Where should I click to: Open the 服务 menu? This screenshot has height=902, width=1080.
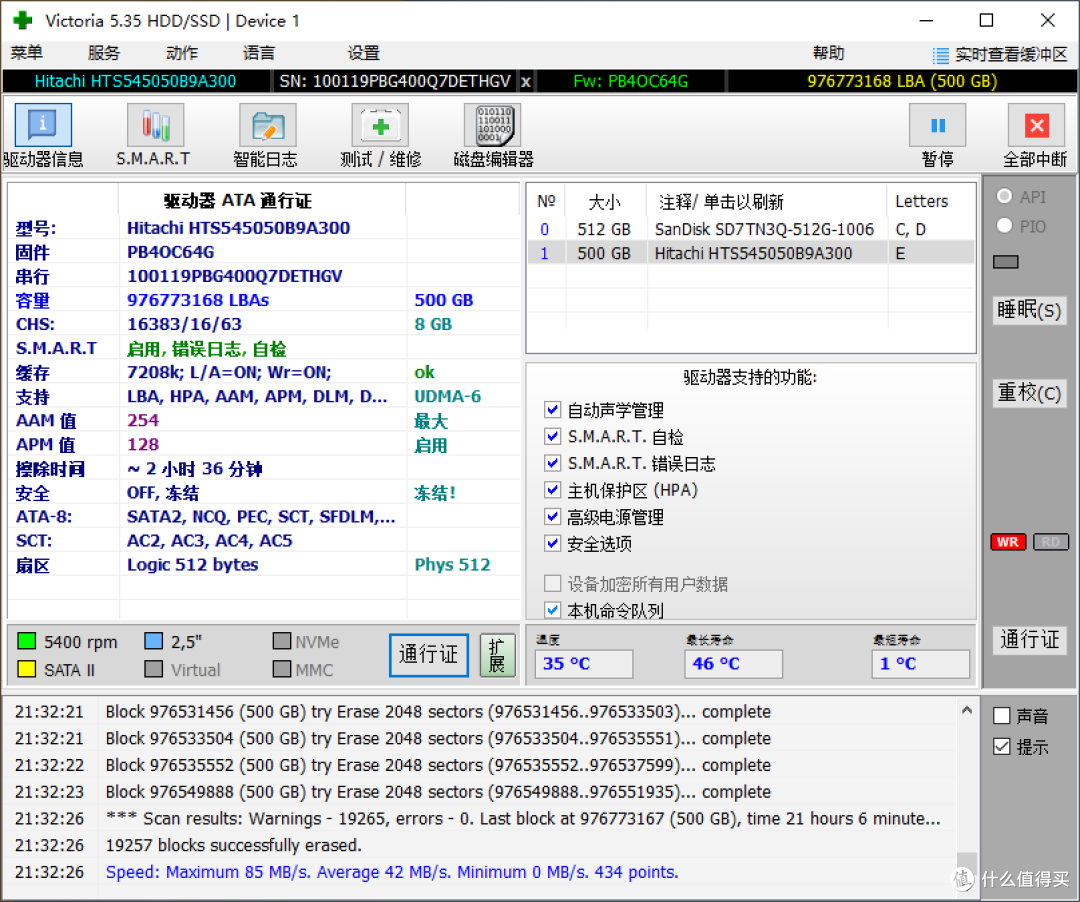tap(104, 53)
